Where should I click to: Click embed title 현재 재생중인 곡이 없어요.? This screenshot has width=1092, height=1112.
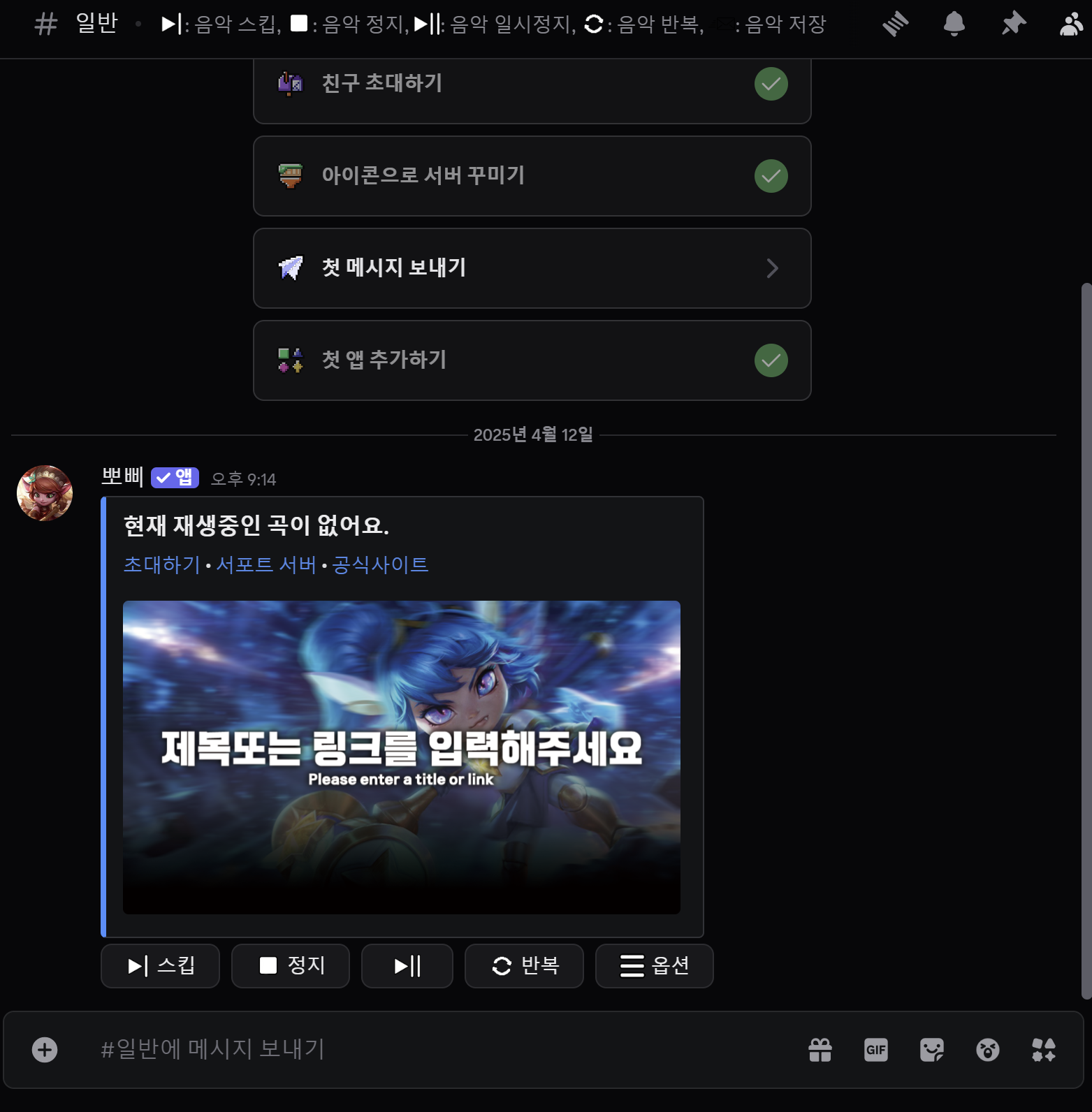click(256, 525)
